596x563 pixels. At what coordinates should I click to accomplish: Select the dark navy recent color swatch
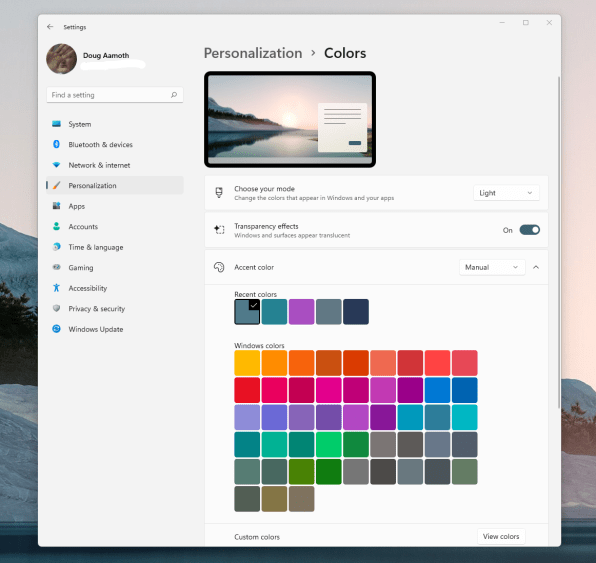(356, 312)
